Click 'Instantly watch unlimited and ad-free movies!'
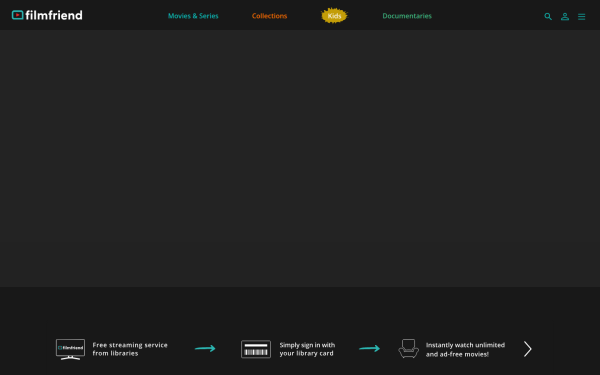Viewport: 600px width, 375px height. 465,349
